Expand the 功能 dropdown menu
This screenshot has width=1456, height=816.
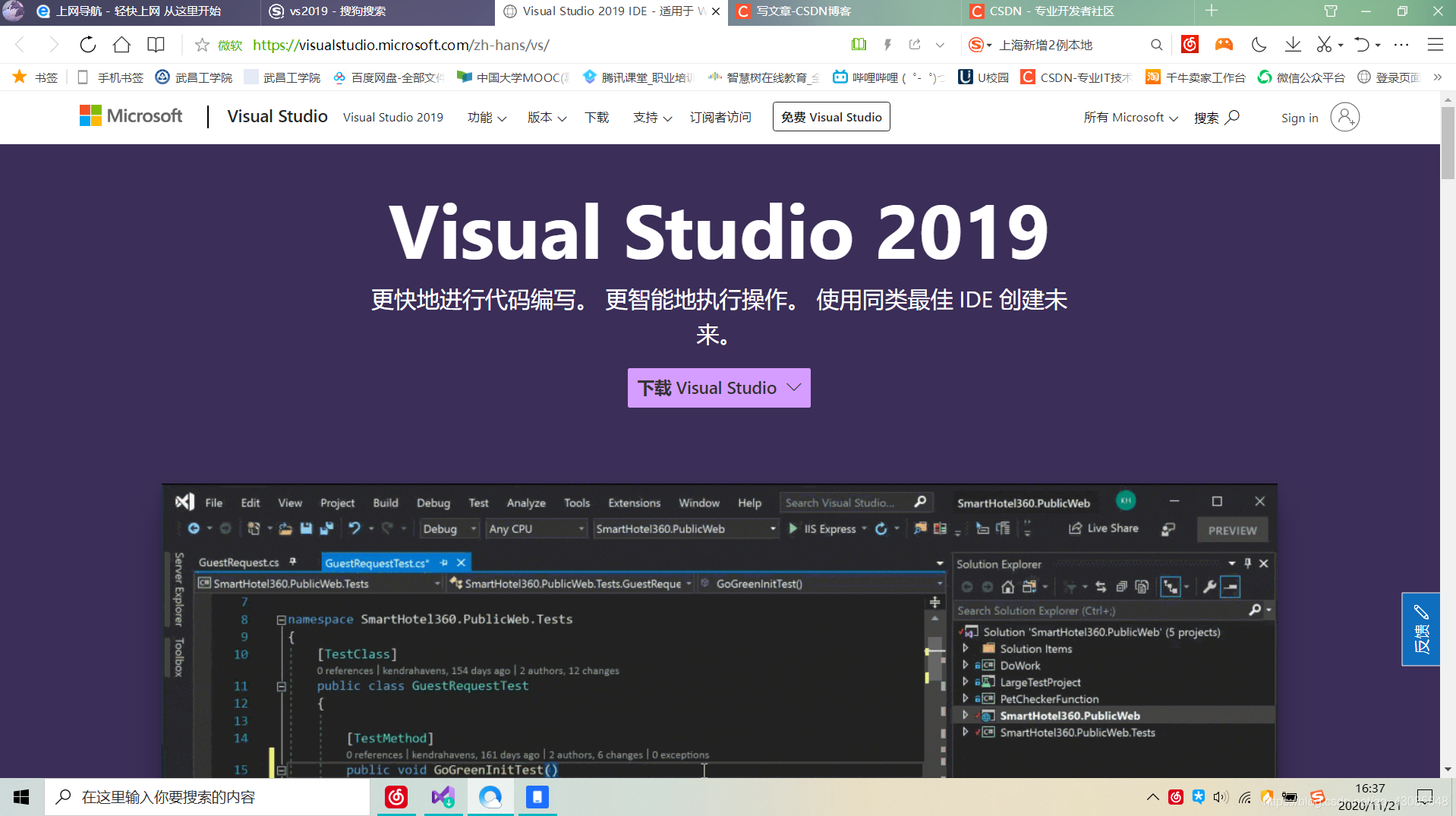coord(487,118)
